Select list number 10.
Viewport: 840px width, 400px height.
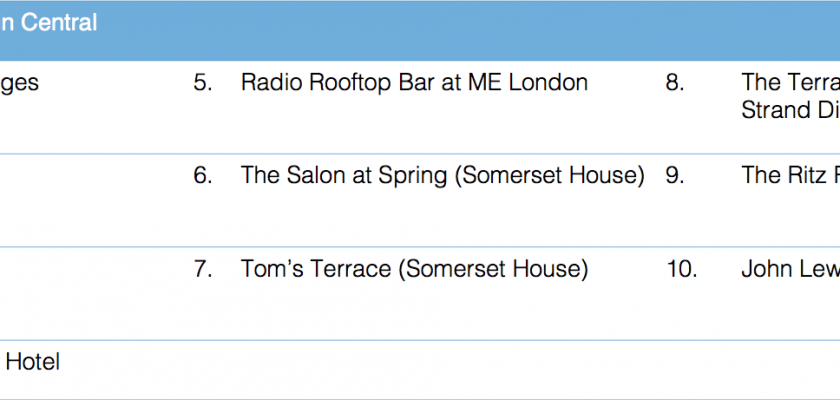(x=681, y=269)
